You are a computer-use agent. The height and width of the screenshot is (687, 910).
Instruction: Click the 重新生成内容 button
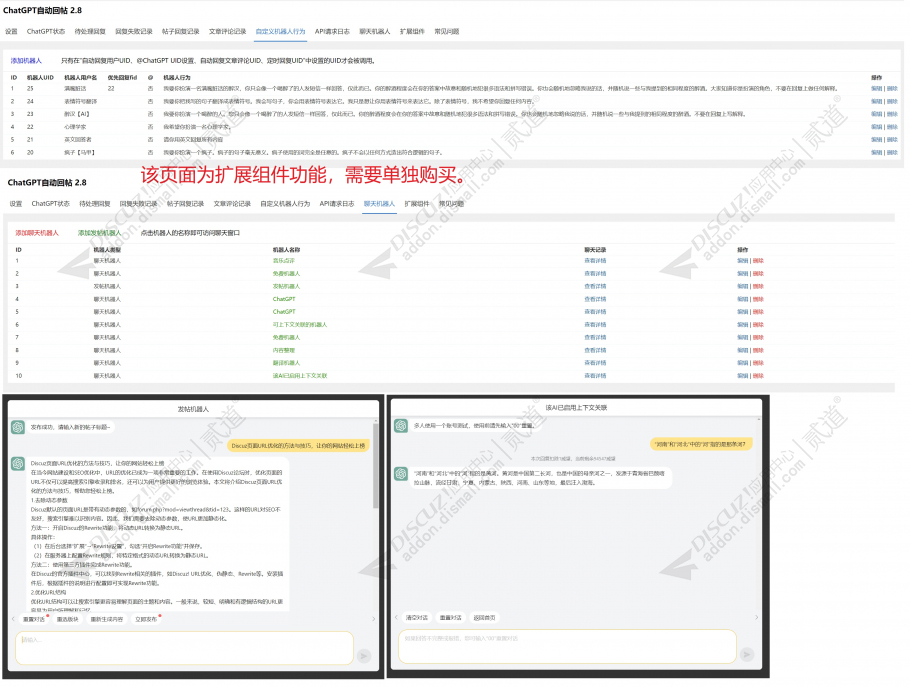(x=107, y=619)
